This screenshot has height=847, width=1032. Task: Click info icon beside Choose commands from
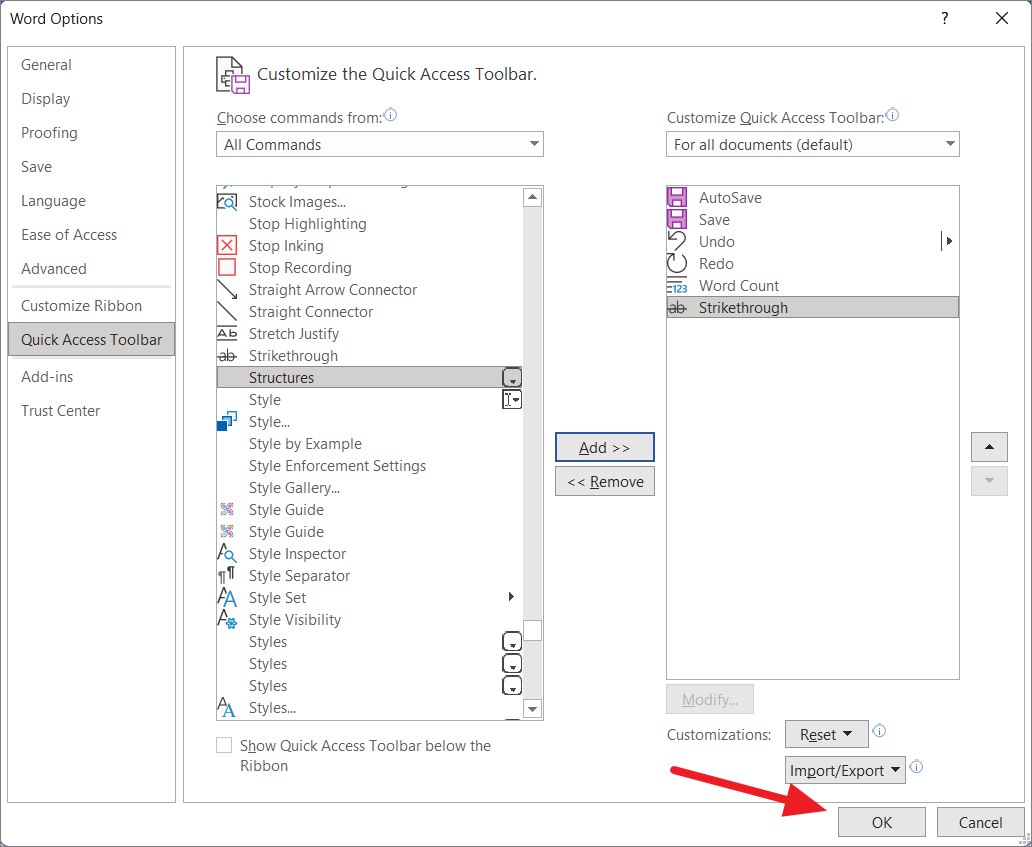pos(390,115)
